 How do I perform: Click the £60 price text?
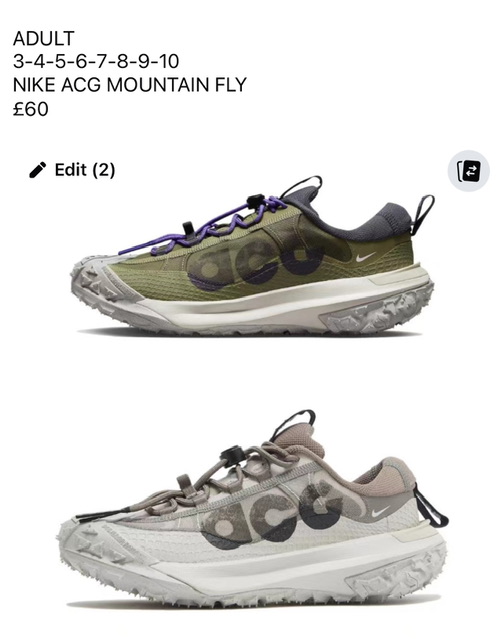click(31, 109)
